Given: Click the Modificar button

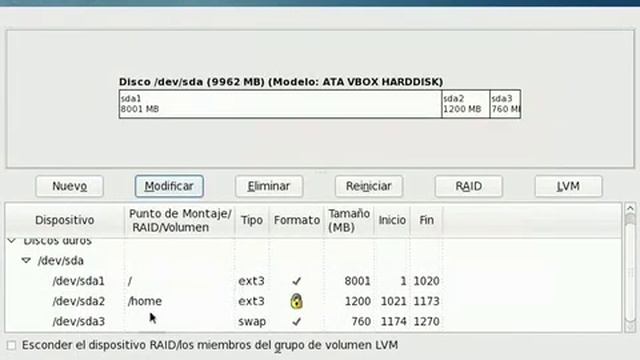Looking at the screenshot, I should (x=169, y=187).
